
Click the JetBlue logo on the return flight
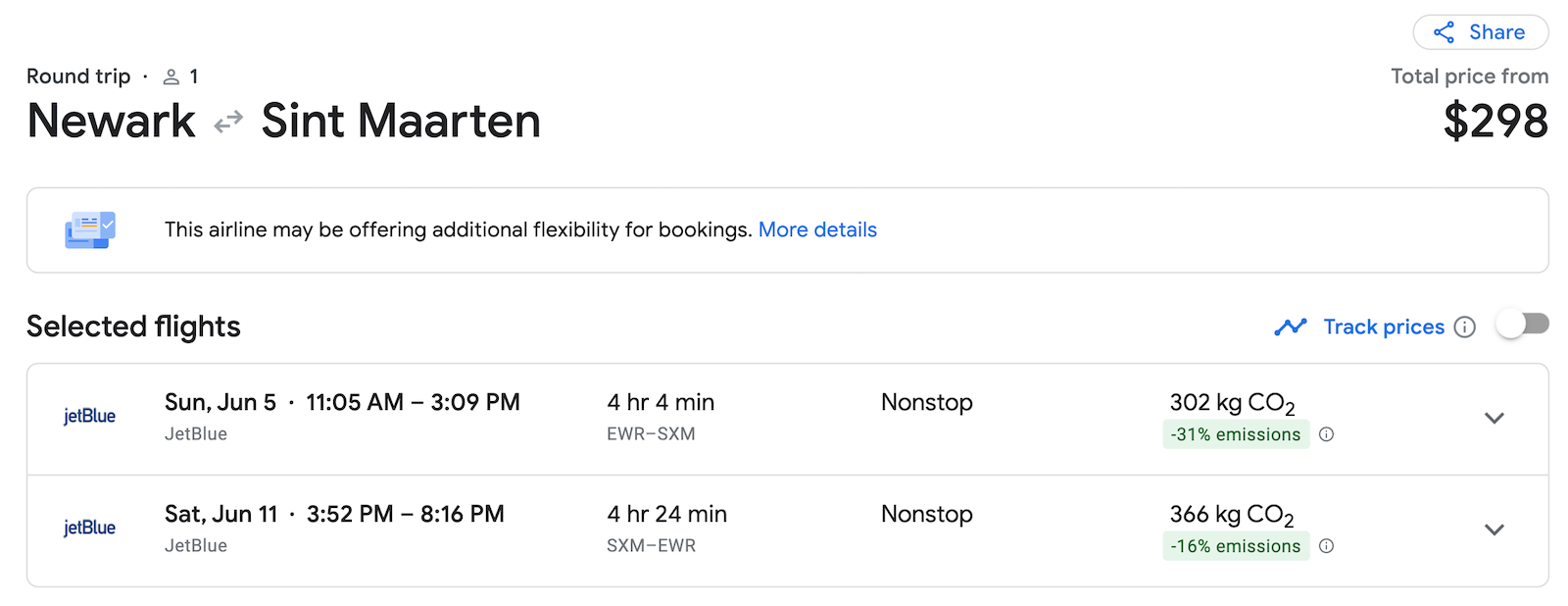click(x=90, y=528)
